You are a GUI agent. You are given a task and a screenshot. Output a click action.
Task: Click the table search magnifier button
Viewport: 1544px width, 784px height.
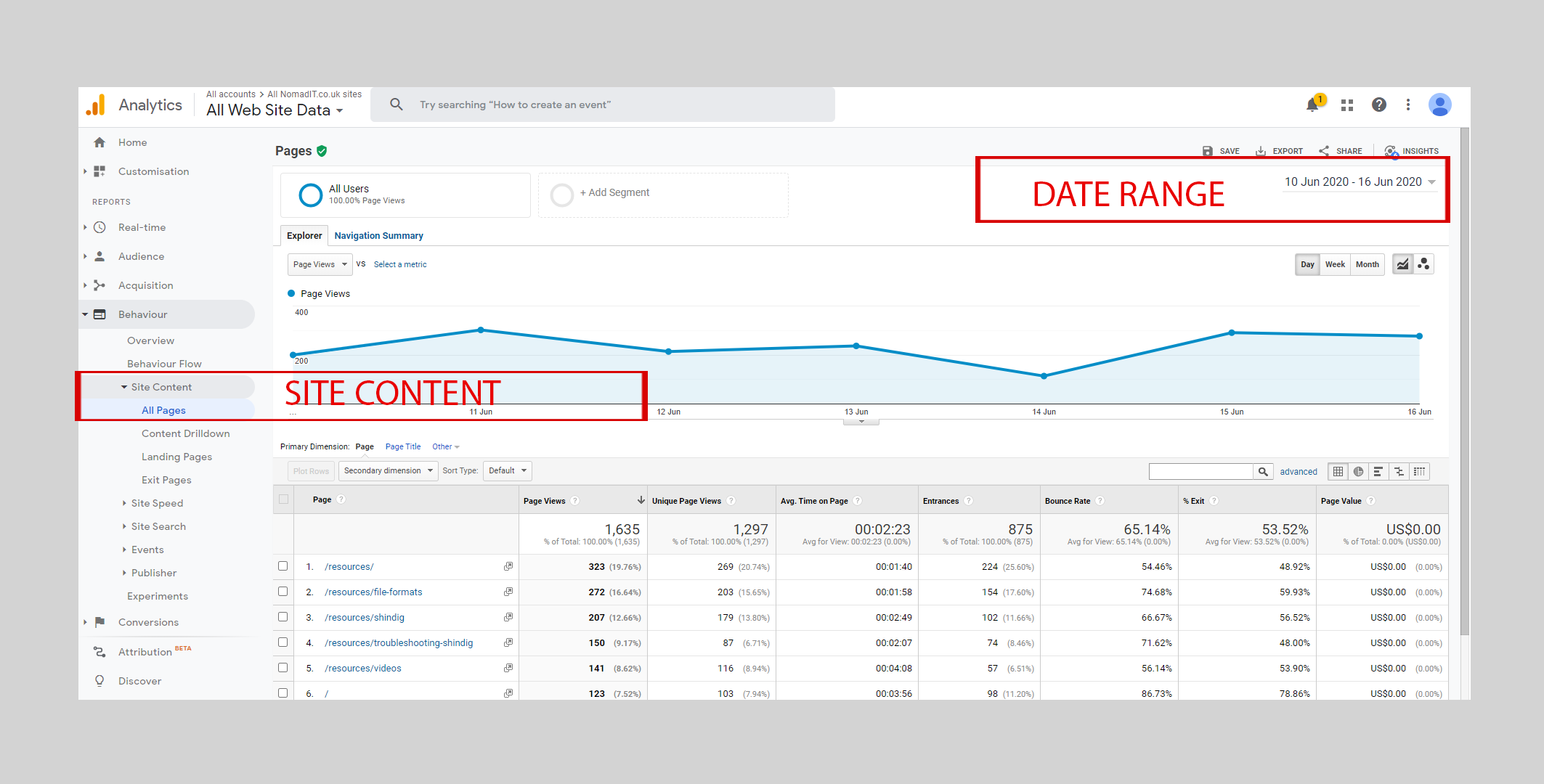coord(1263,472)
